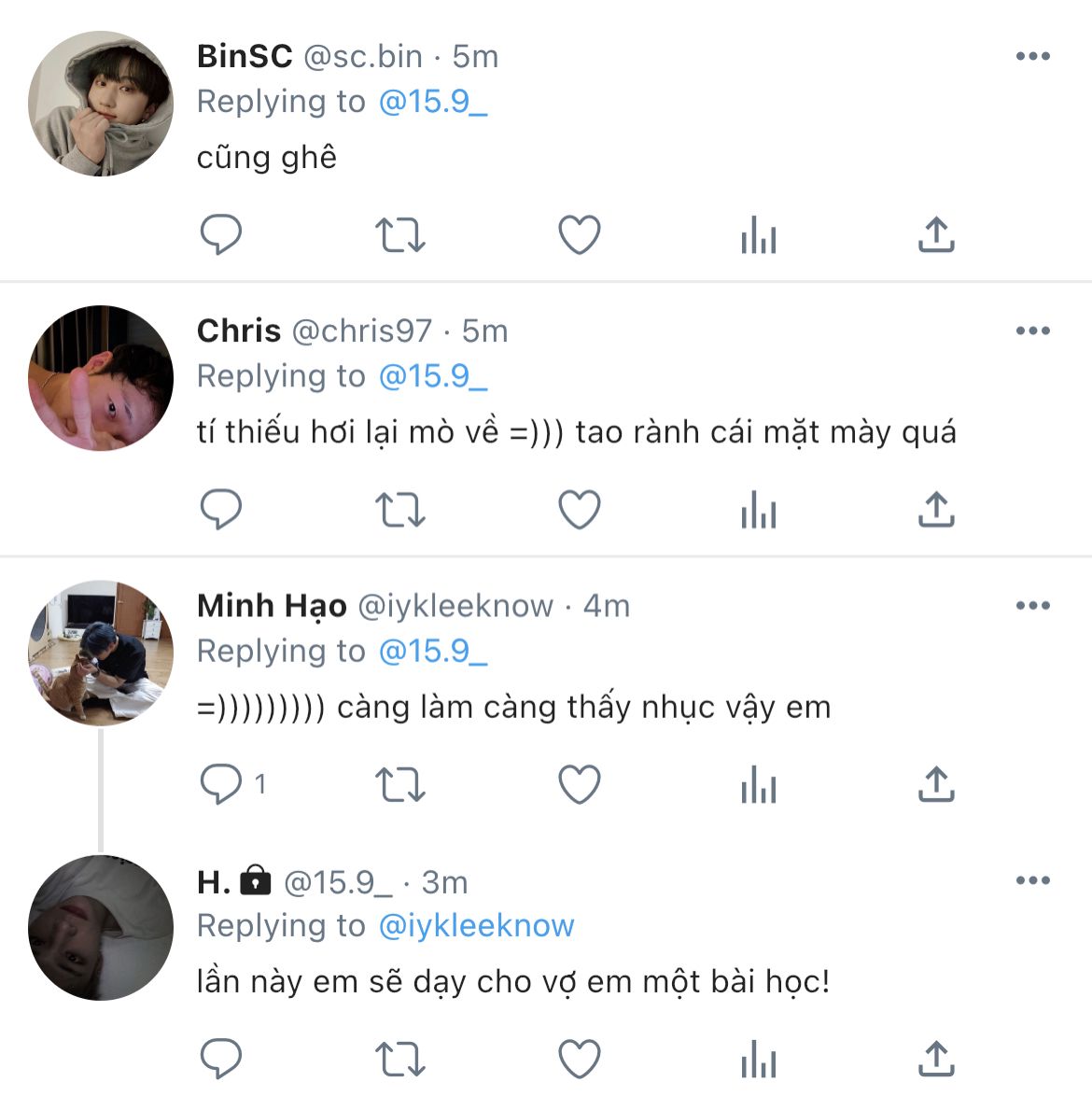This screenshot has width=1092, height=1096.
Task: Like the tweet from Chris
Action: coord(579,510)
